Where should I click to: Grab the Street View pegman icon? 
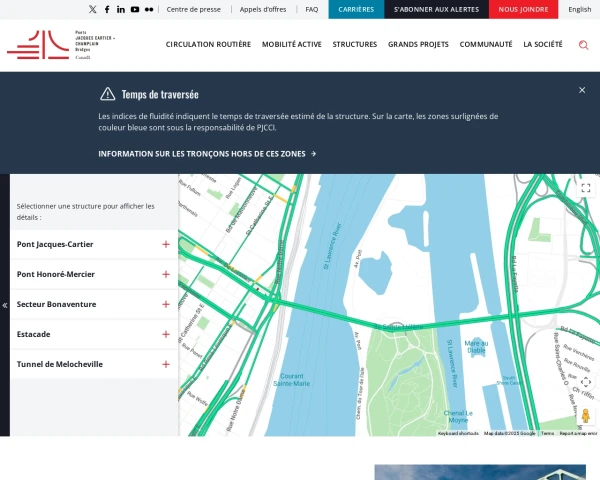[586, 414]
